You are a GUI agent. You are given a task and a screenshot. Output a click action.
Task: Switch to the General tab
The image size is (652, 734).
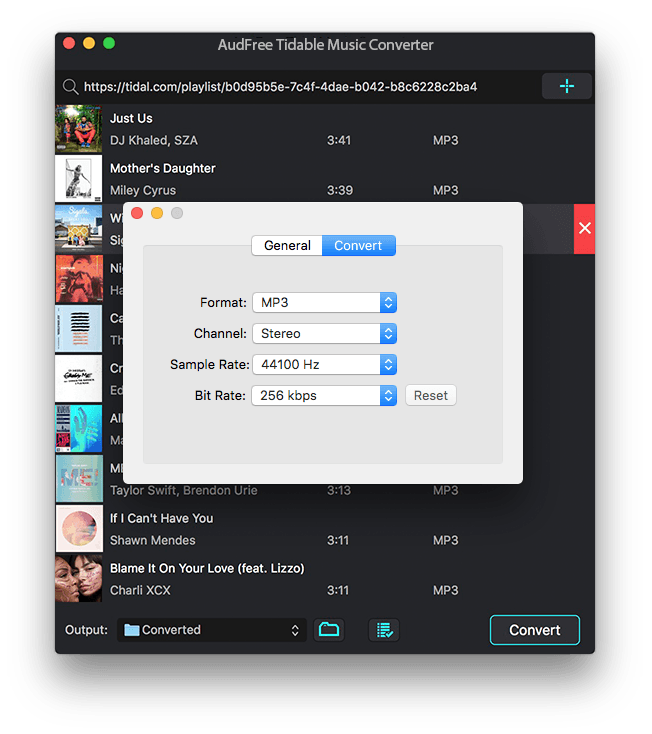pyautogui.click(x=287, y=245)
